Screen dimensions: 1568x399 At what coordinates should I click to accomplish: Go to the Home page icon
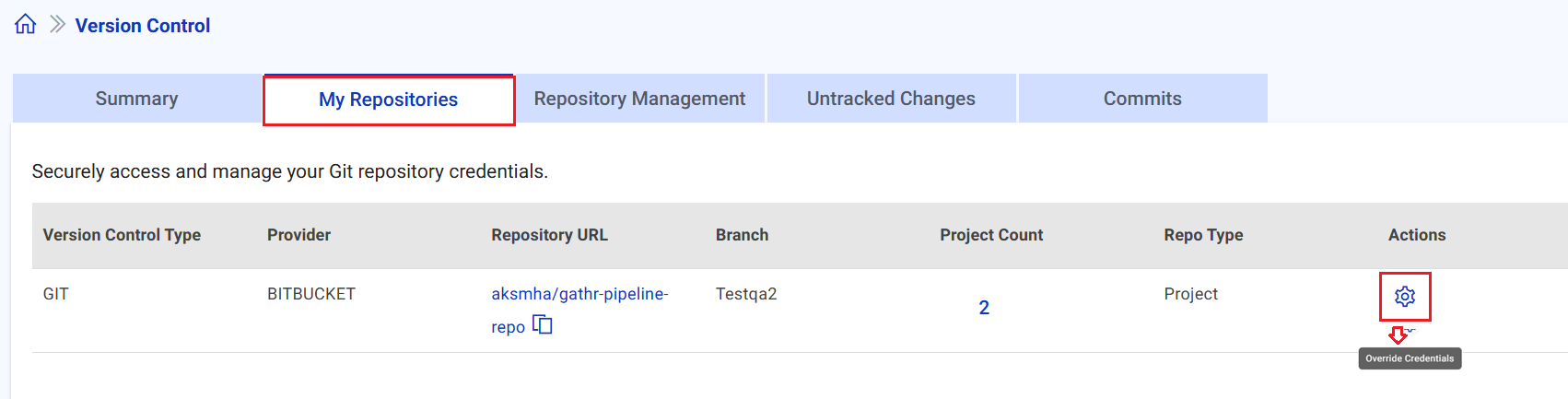(x=25, y=25)
